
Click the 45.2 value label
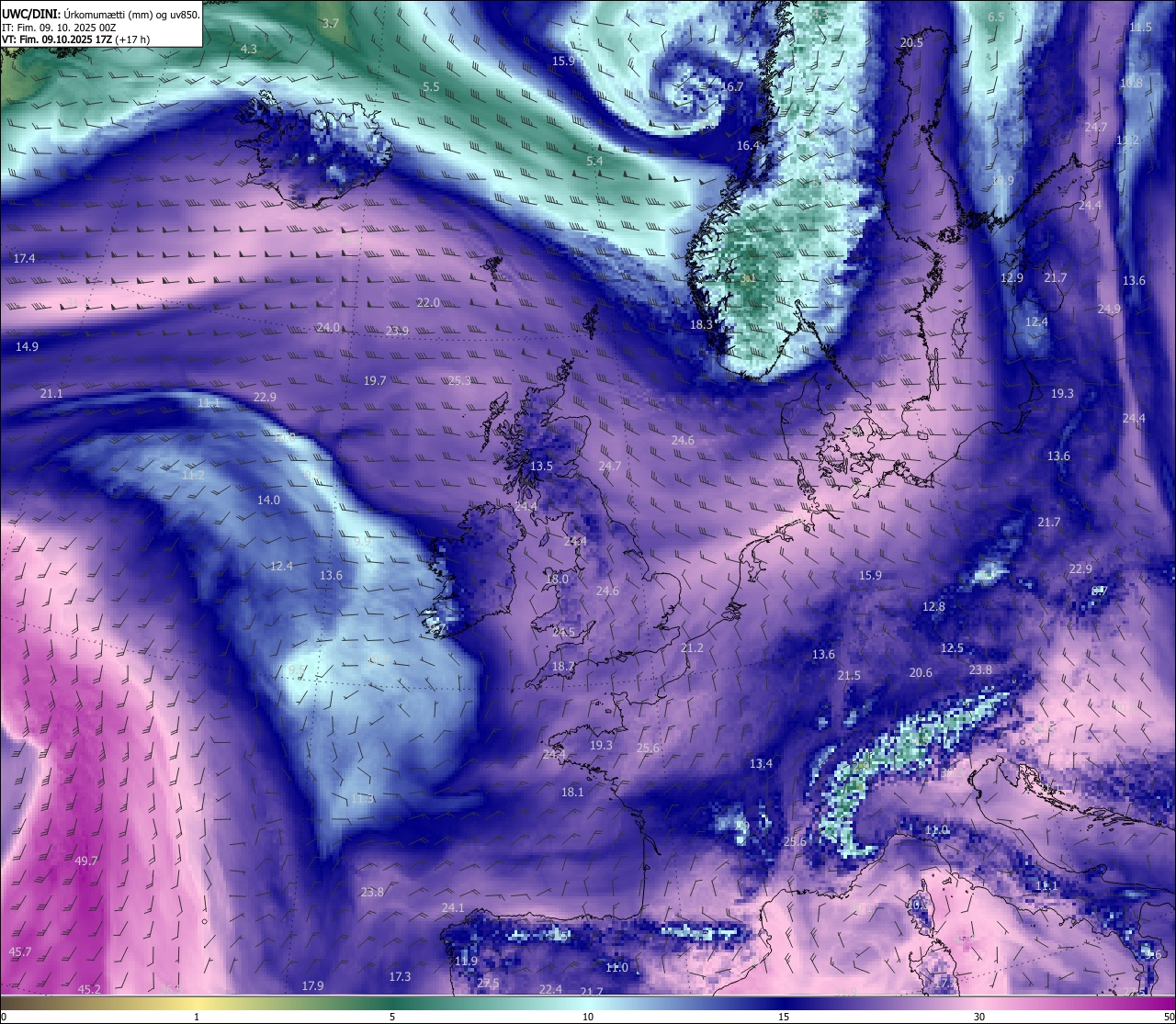click(89, 990)
